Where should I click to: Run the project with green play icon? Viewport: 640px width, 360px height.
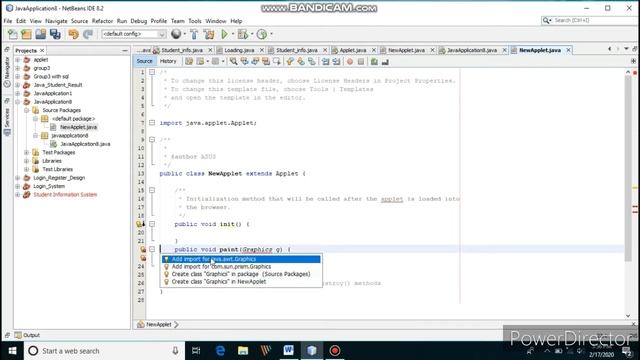224,34
